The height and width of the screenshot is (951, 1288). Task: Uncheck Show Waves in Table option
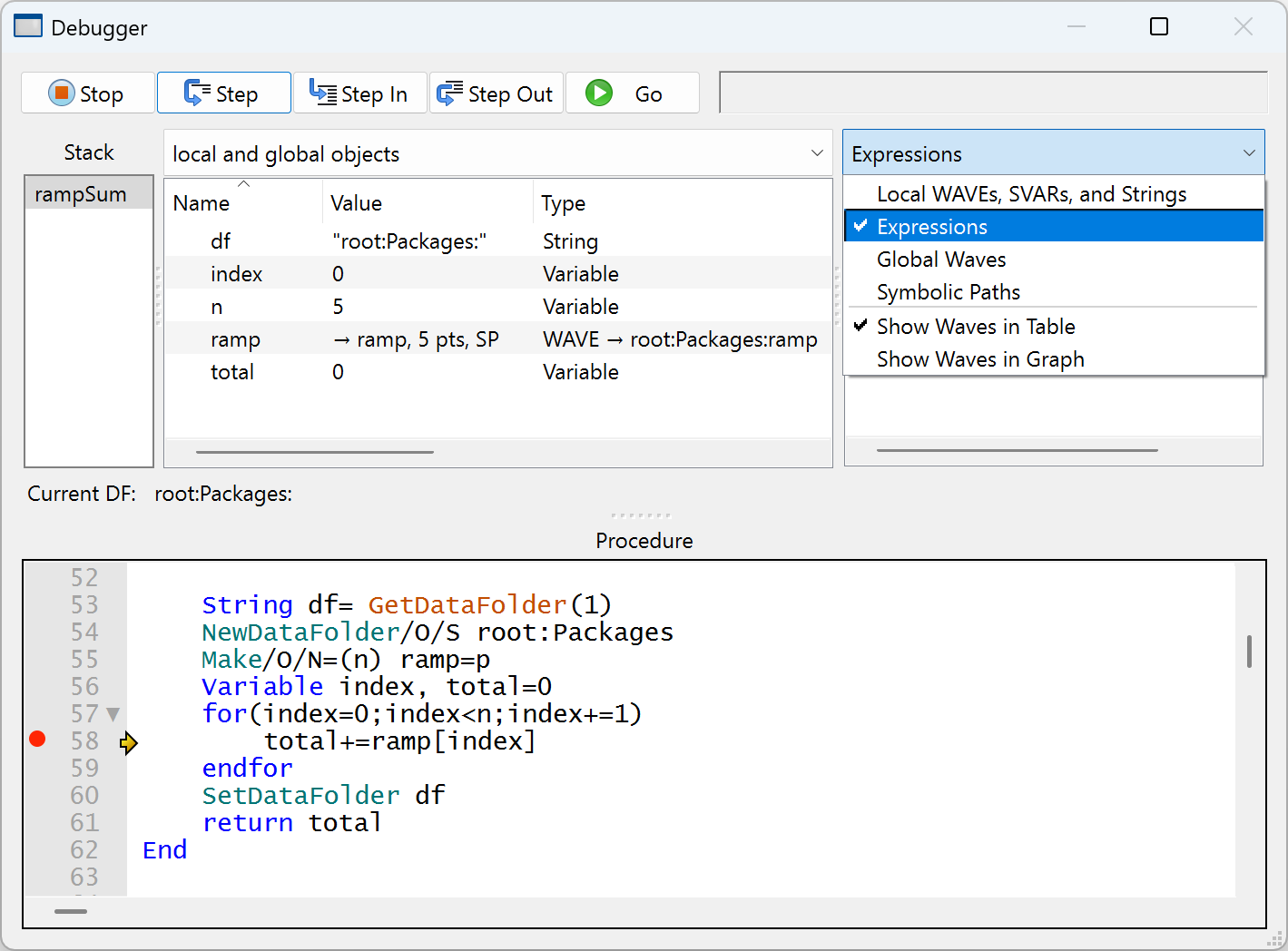[x=975, y=327]
